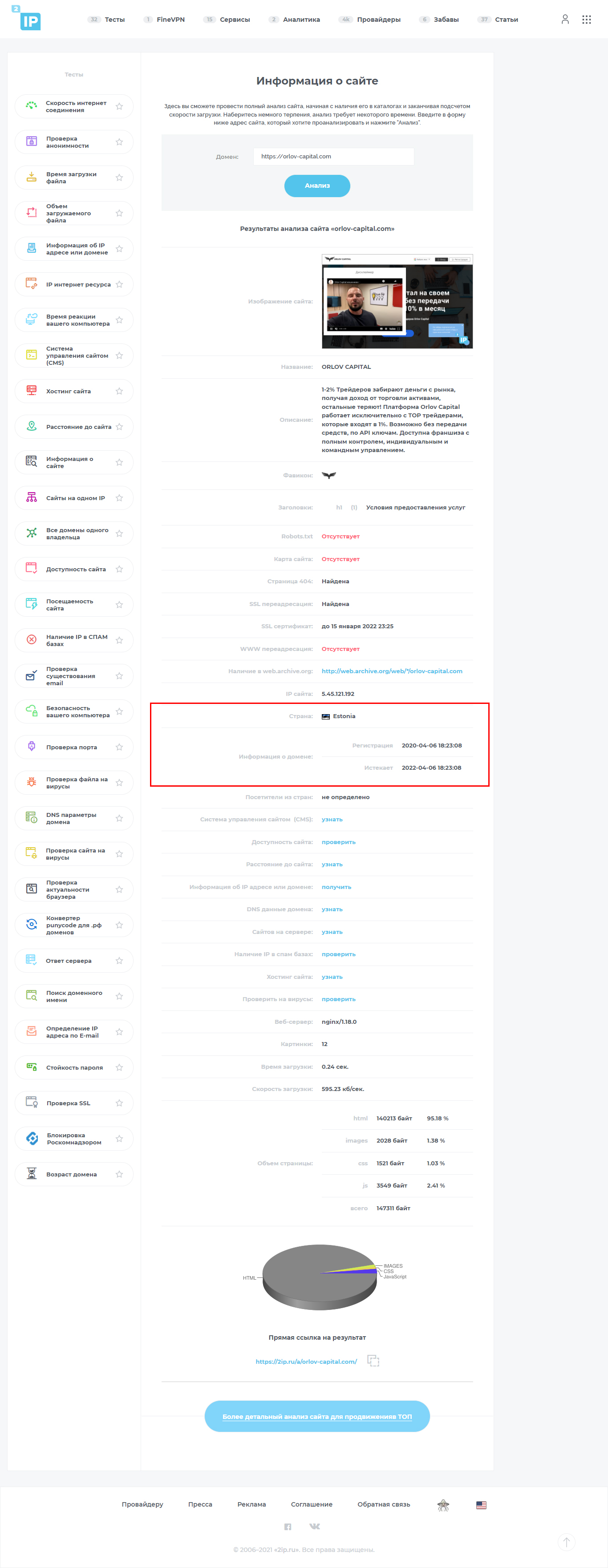Toggle favorite star for 'Проверка порта'

[x=119, y=748]
